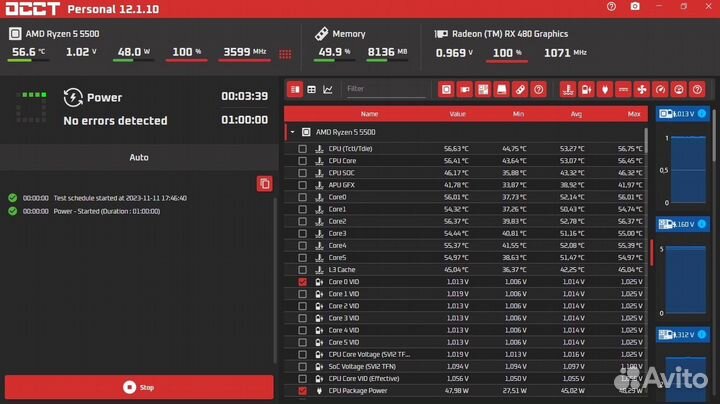The height and width of the screenshot is (404, 720).
Task: Sort sensors by the Min column
Action: (x=518, y=114)
